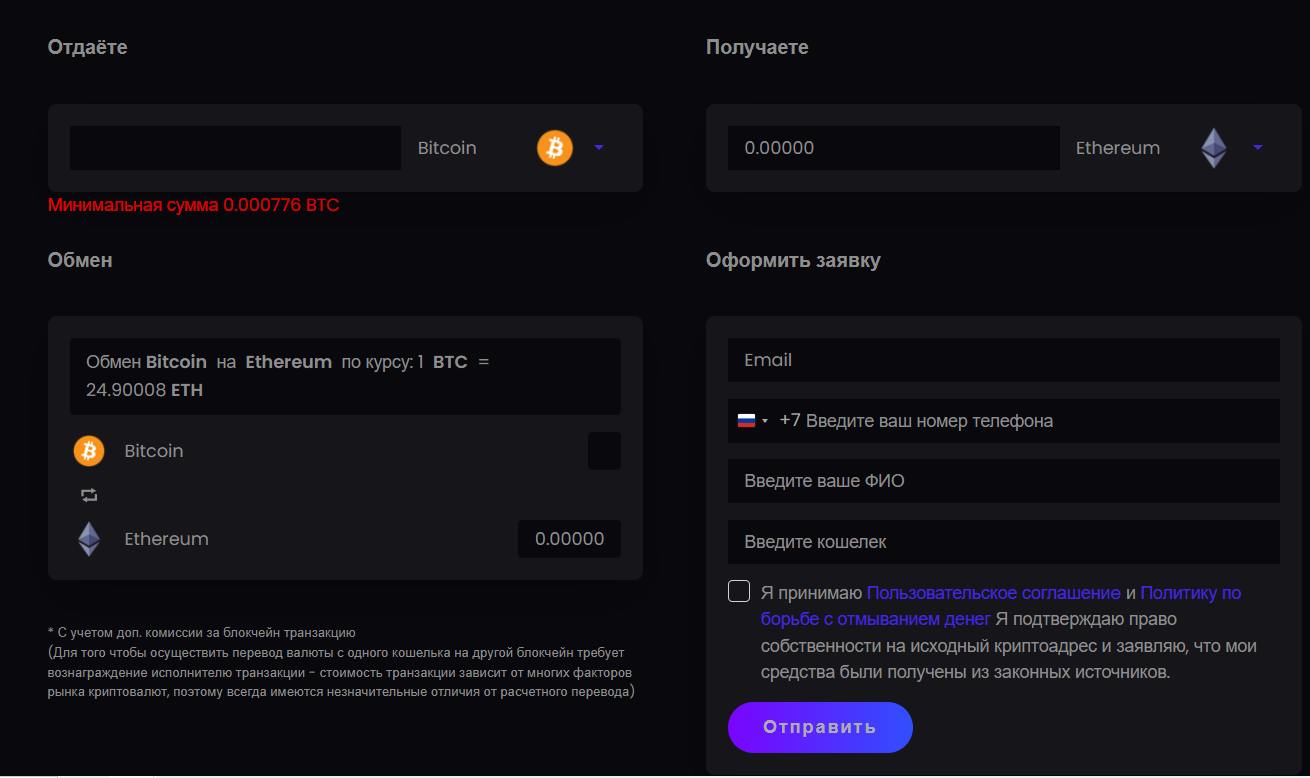
Task: Click the Ethereum currency name in receive selector
Action: pos(1118,148)
